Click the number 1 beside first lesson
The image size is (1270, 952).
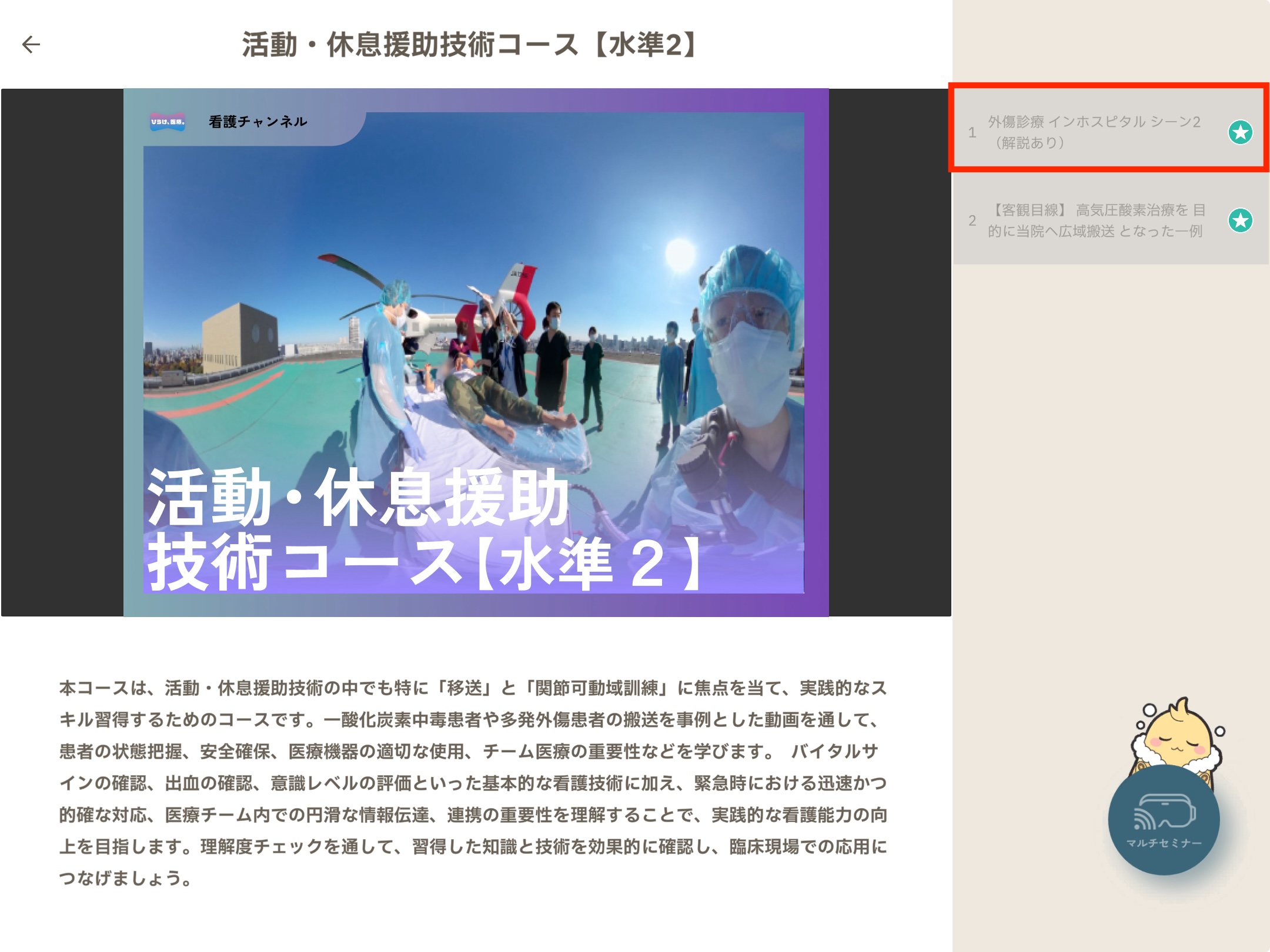972,133
